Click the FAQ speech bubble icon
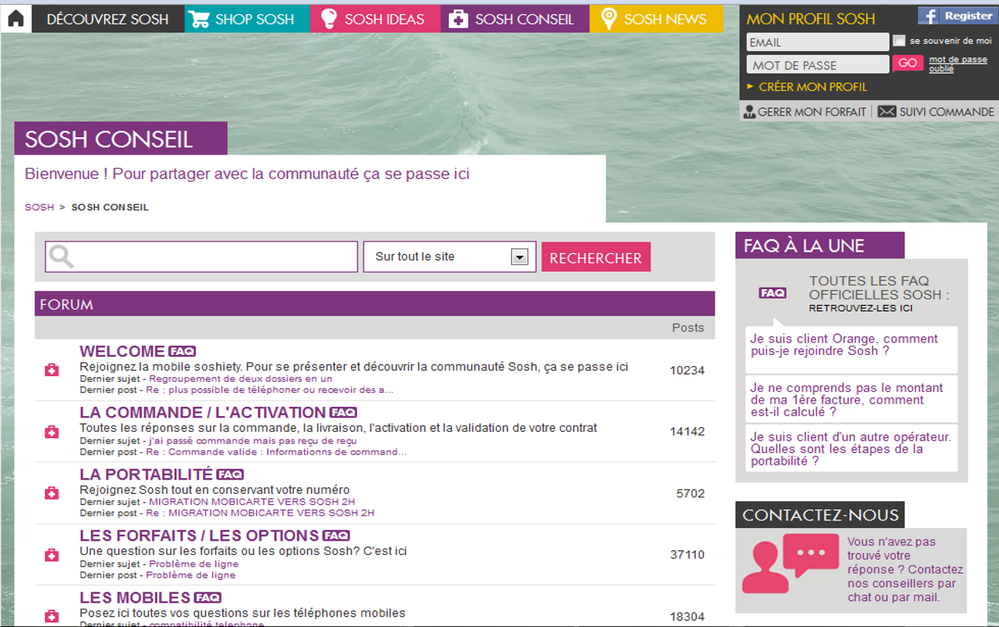Image resolution: width=999 pixels, height=627 pixels. (x=773, y=292)
